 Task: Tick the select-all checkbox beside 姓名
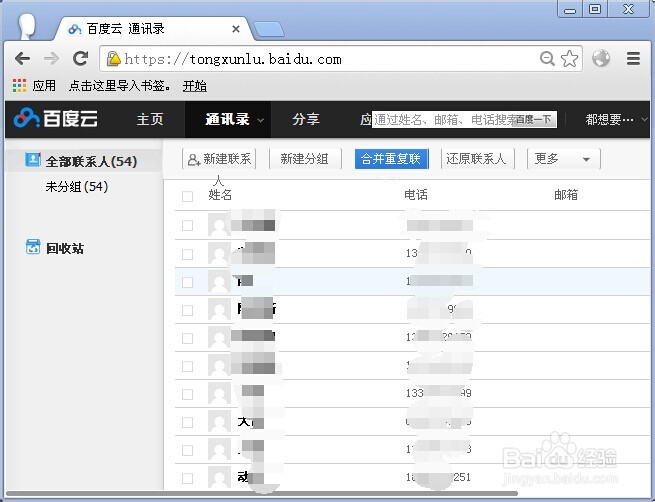tap(187, 196)
